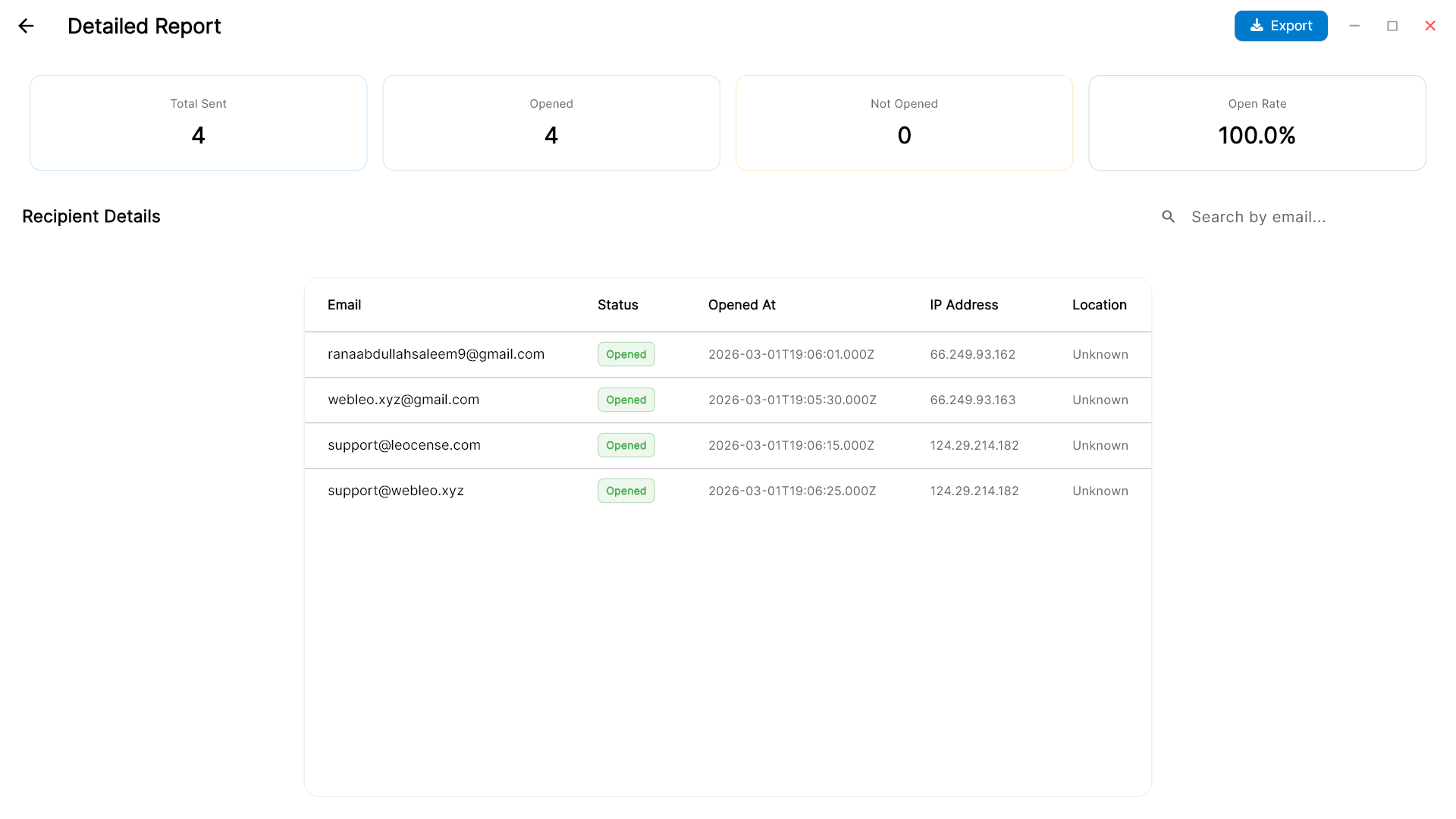Image resolution: width=1456 pixels, height=819 pixels.
Task: Select the Total Sent card
Action: click(x=199, y=123)
